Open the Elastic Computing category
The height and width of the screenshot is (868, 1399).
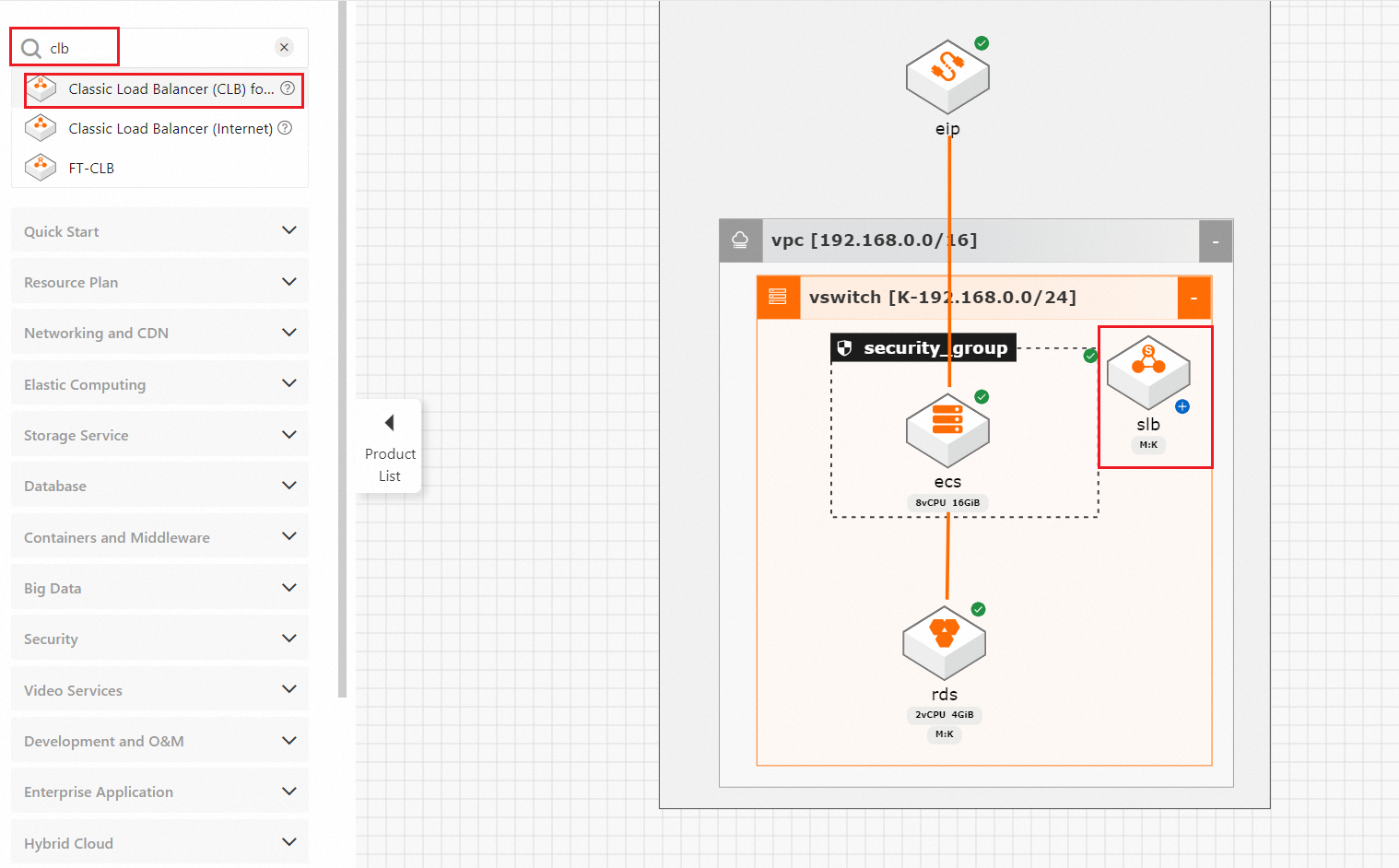(x=159, y=383)
